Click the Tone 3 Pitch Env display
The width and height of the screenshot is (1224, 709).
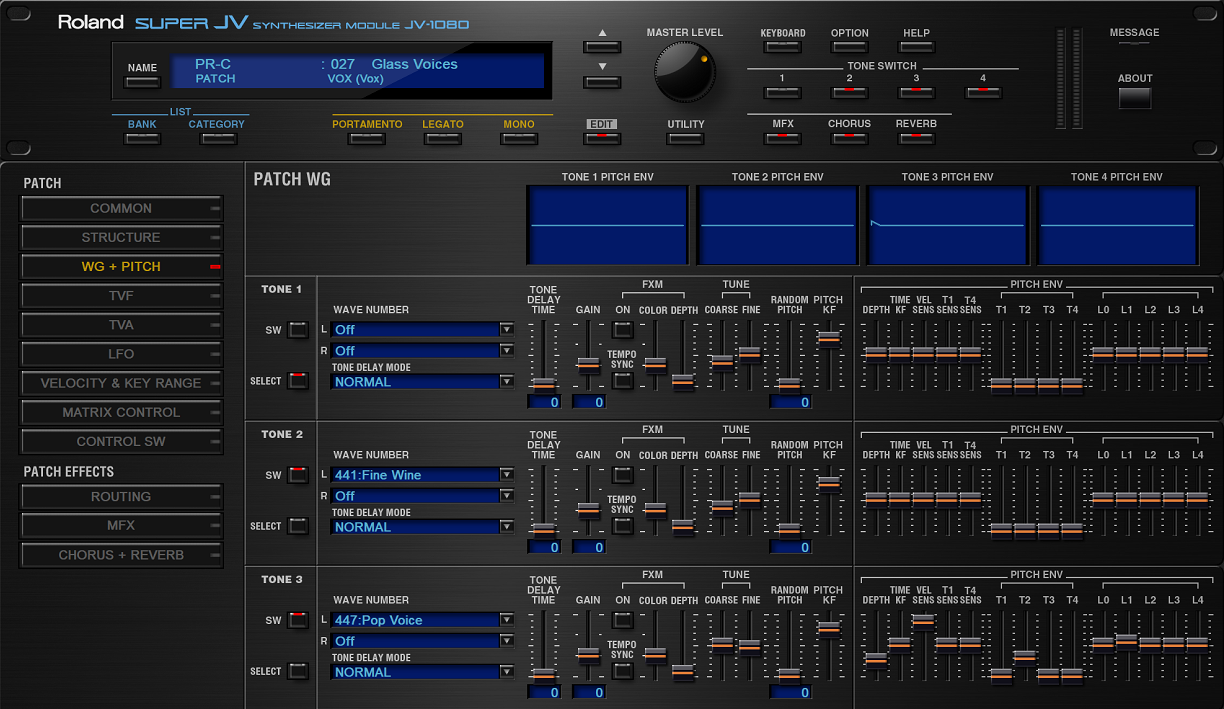(947, 225)
